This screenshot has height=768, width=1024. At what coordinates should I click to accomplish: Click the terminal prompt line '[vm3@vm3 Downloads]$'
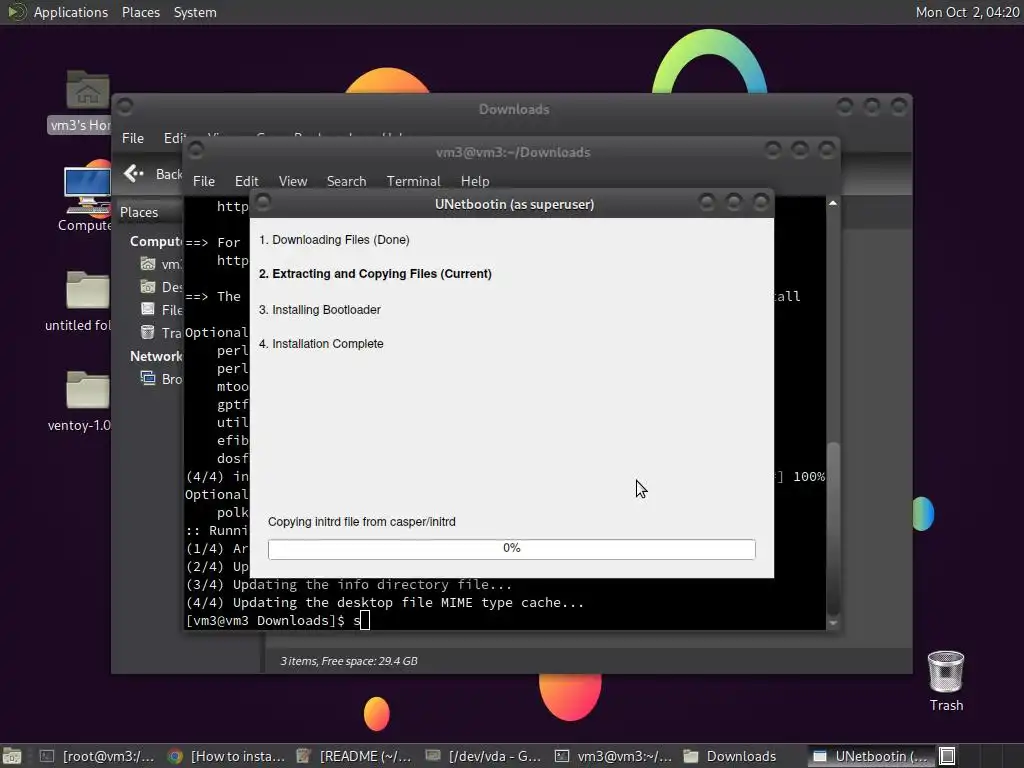(265, 620)
